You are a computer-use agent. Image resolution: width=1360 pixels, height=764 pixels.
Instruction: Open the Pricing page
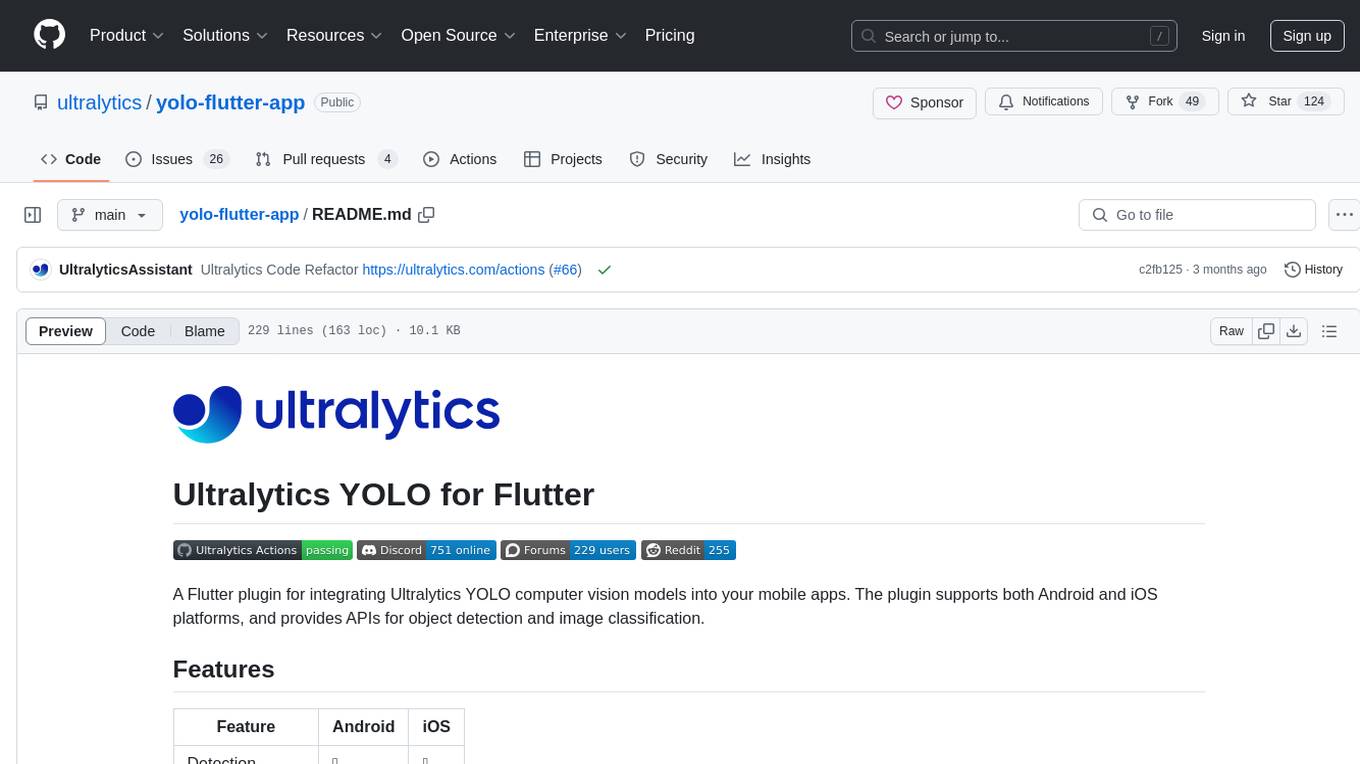pyautogui.click(x=670, y=35)
